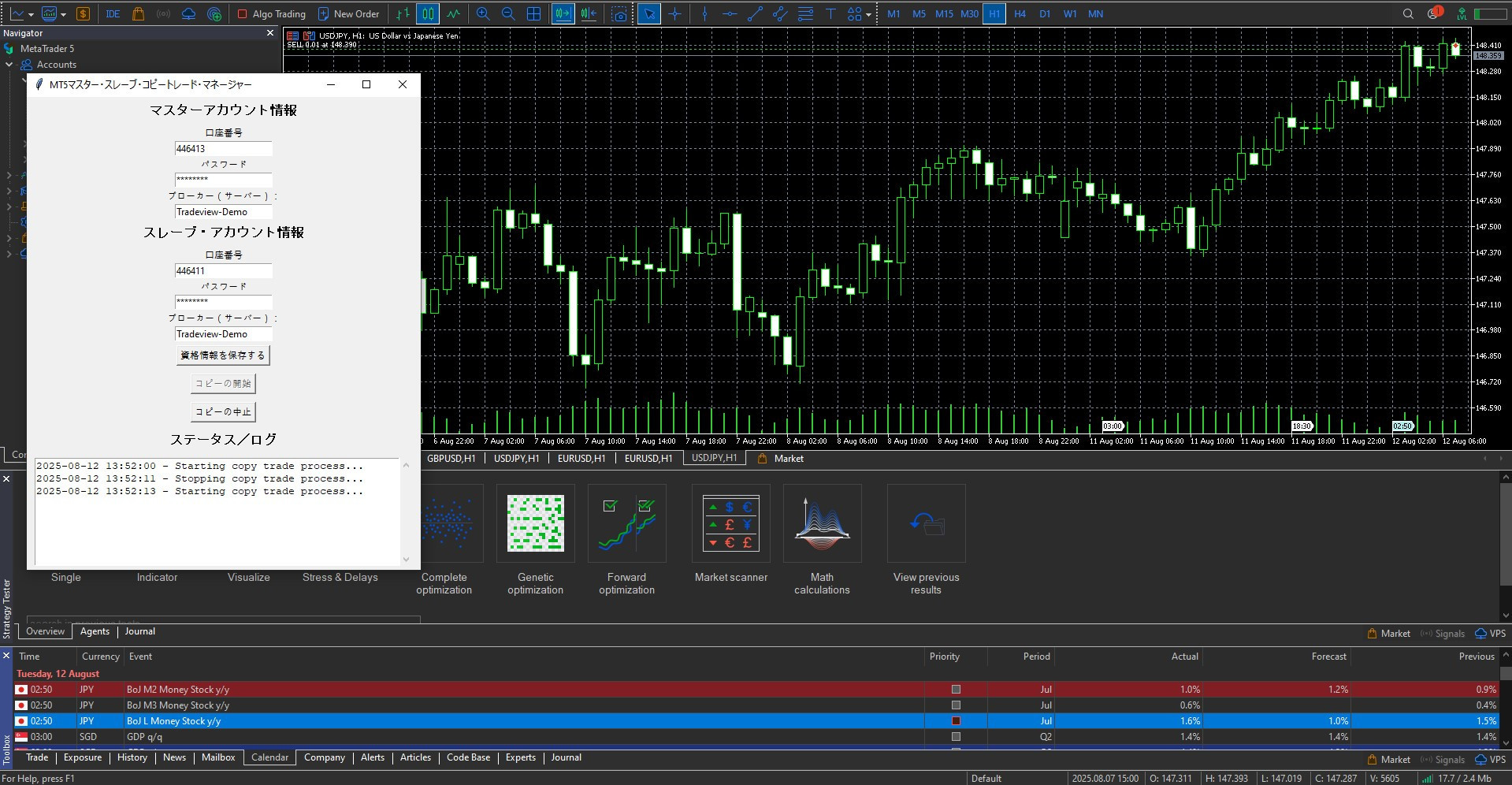Screen dimensions: 1512x785
Task: Click the コピーの開始 button
Action: point(224,384)
